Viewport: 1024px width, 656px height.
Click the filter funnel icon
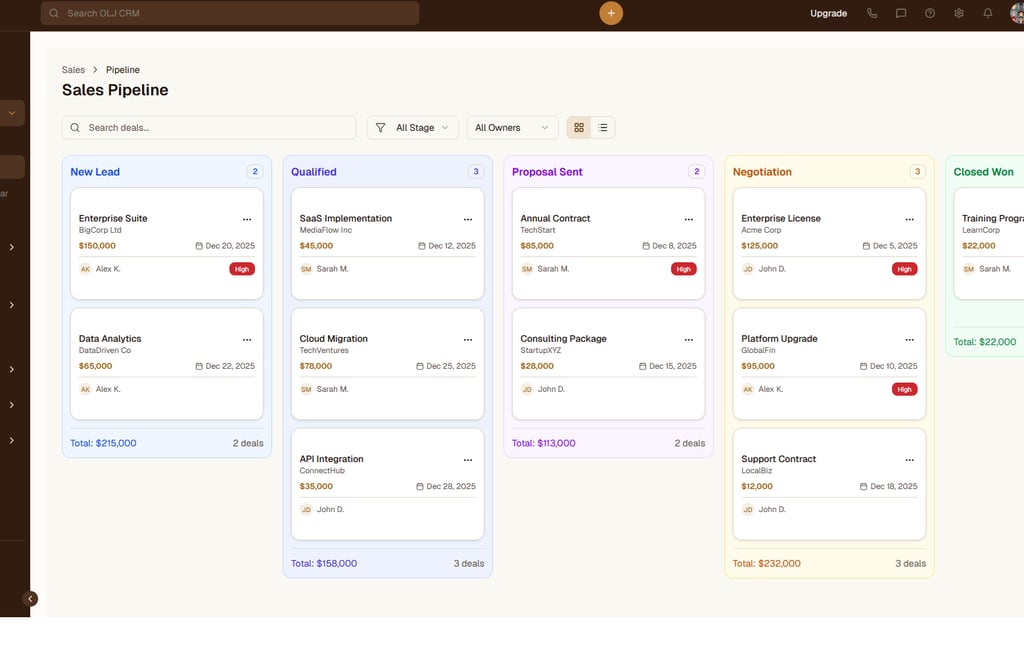[380, 127]
